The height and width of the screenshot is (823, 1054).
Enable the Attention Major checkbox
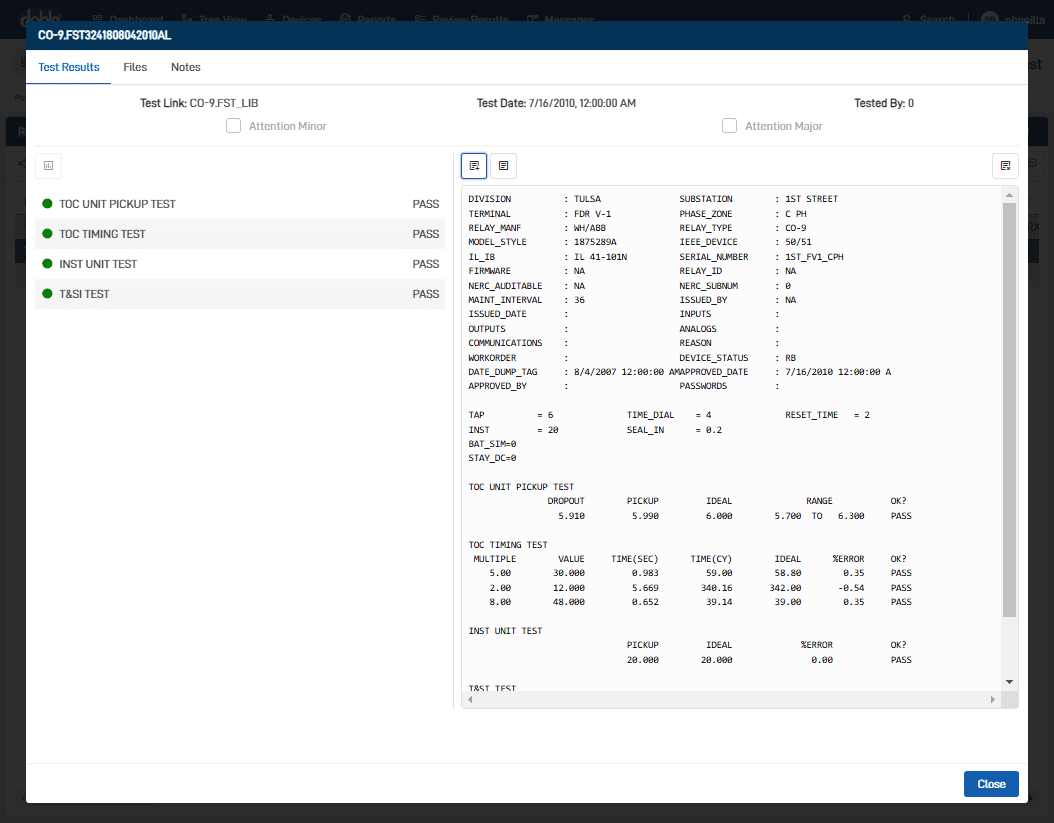point(729,126)
